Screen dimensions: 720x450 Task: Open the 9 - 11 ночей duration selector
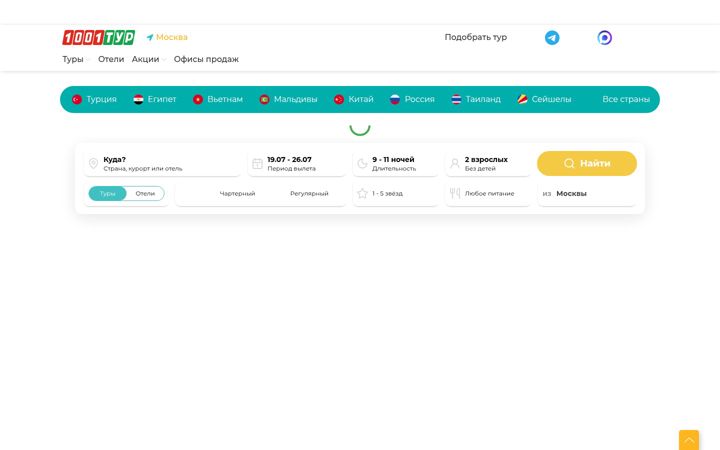pos(395,163)
